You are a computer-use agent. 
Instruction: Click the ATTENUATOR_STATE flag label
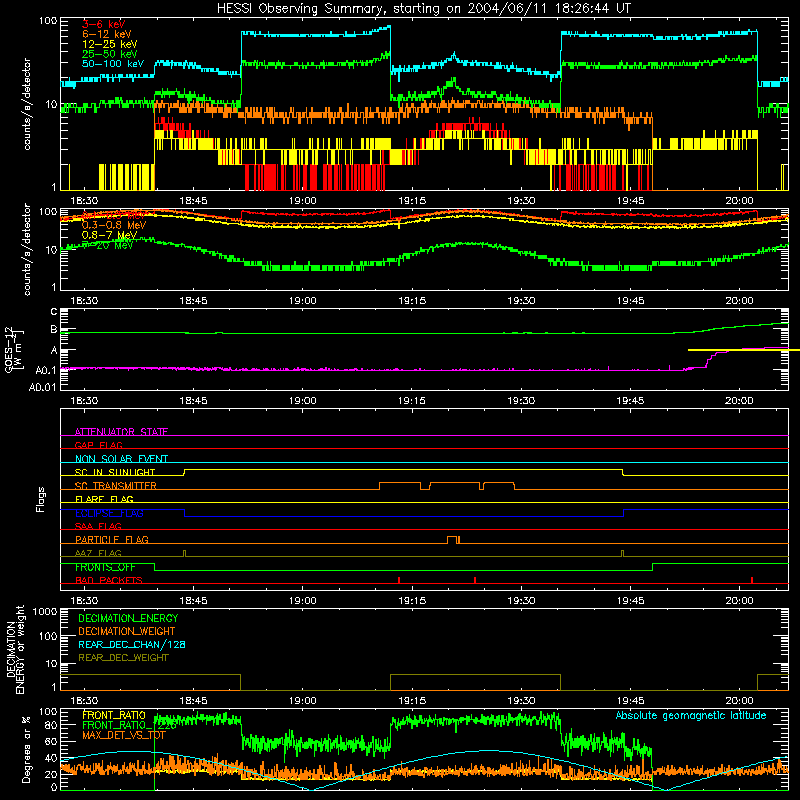pos(121,432)
